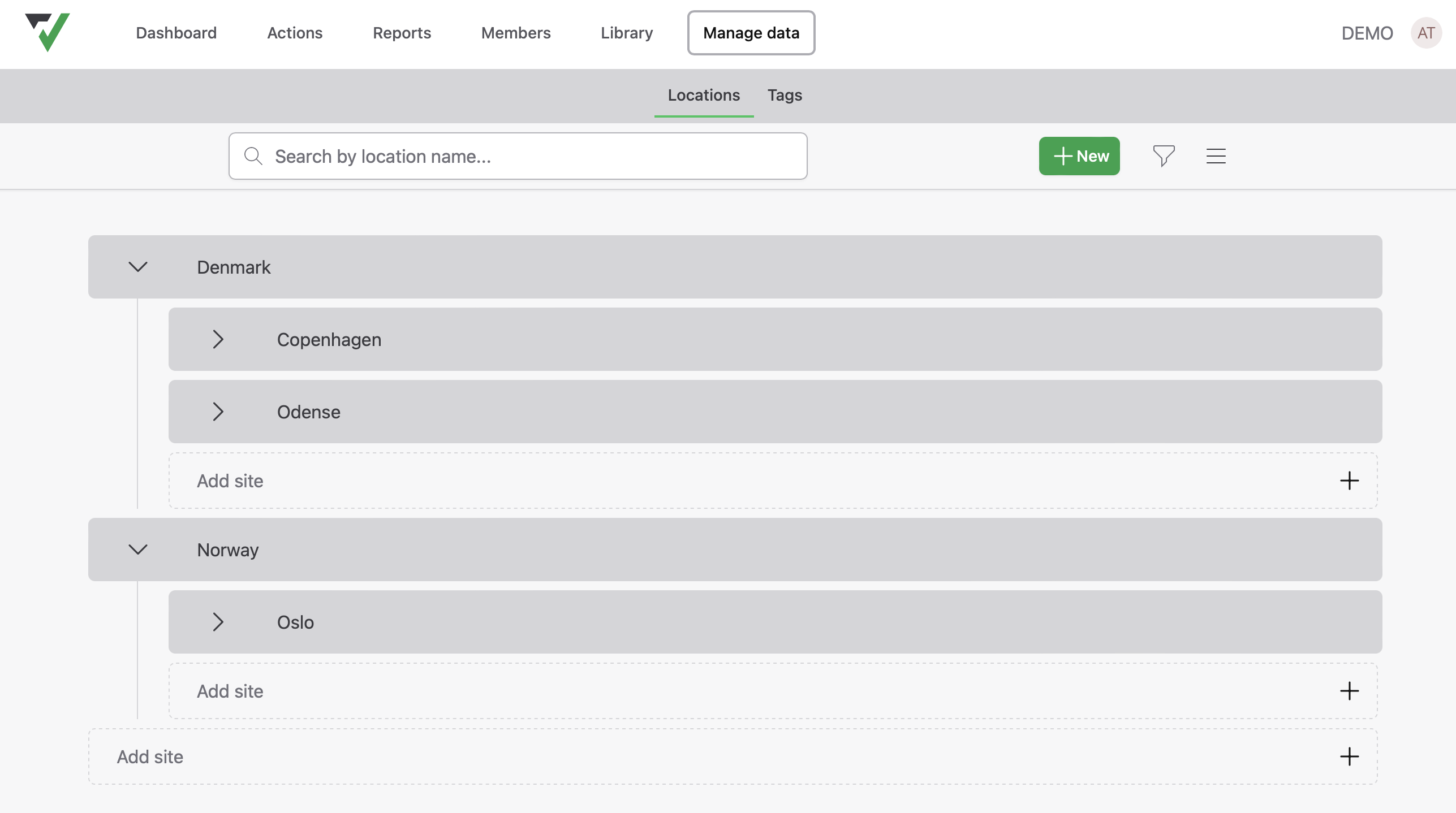Expand the Copenhagen site
The width and height of the screenshot is (1456, 813).
click(218, 339)
